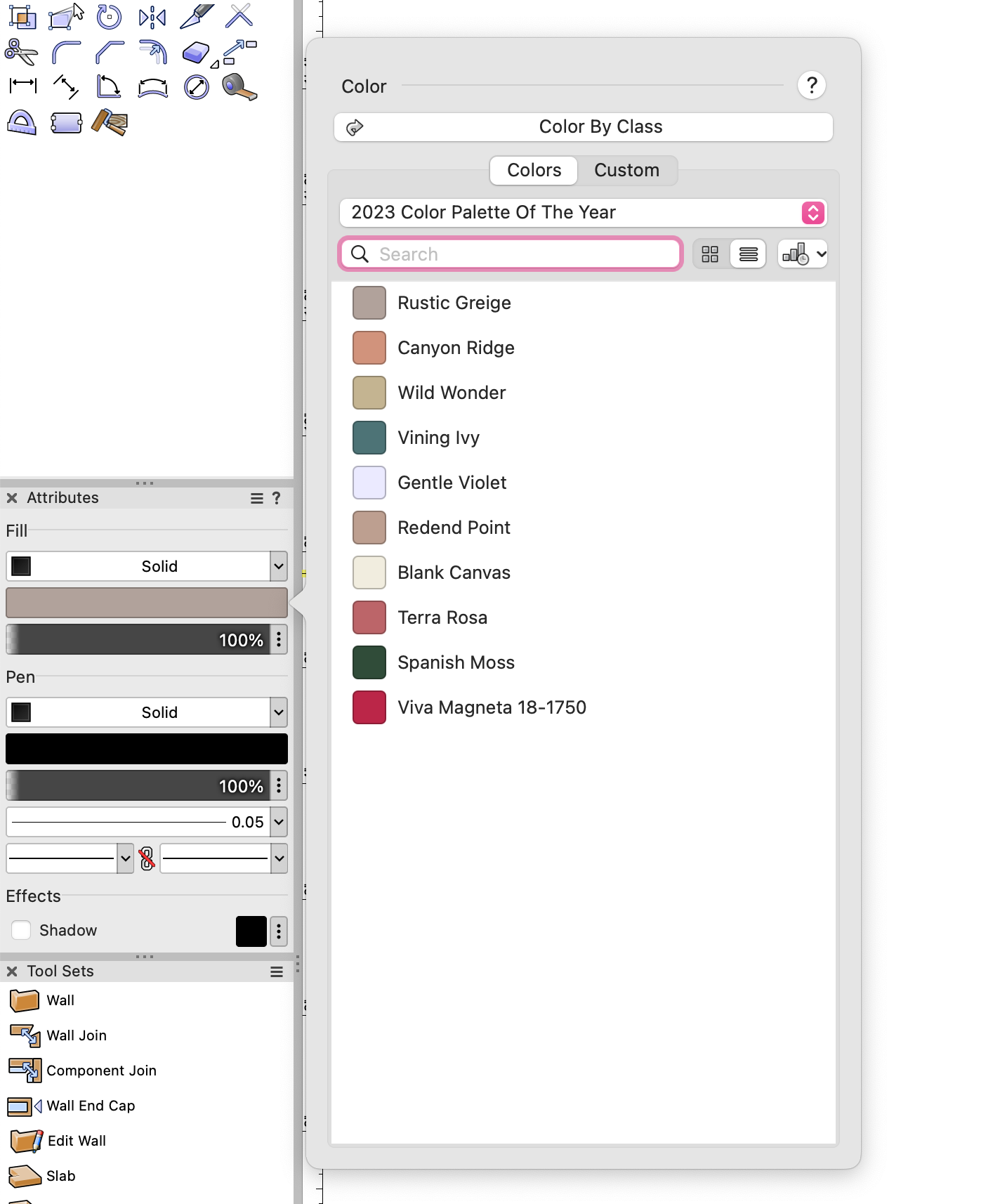Pick the Rustic Greige color

point(584,303)
